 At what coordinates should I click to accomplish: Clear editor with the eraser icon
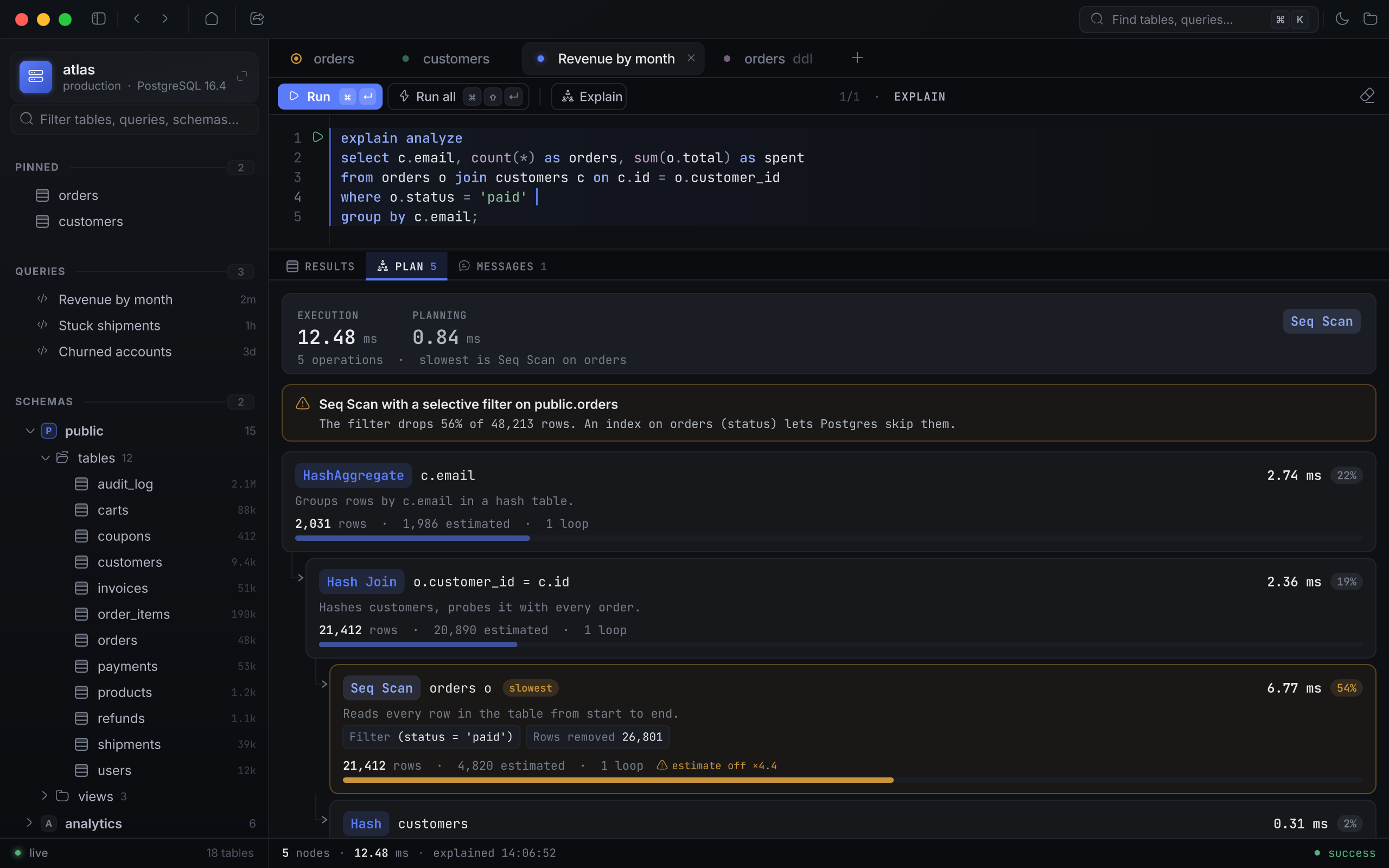tap(1367, 95)
